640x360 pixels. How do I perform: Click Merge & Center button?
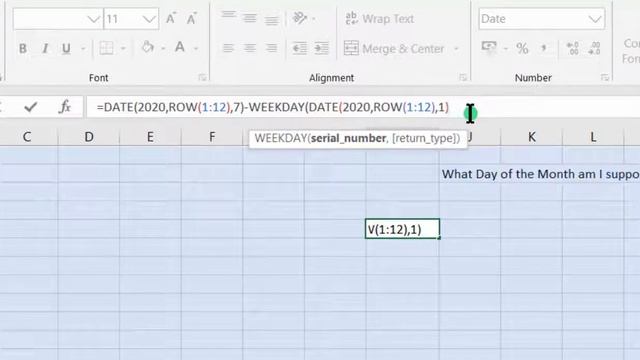point(394,49)
